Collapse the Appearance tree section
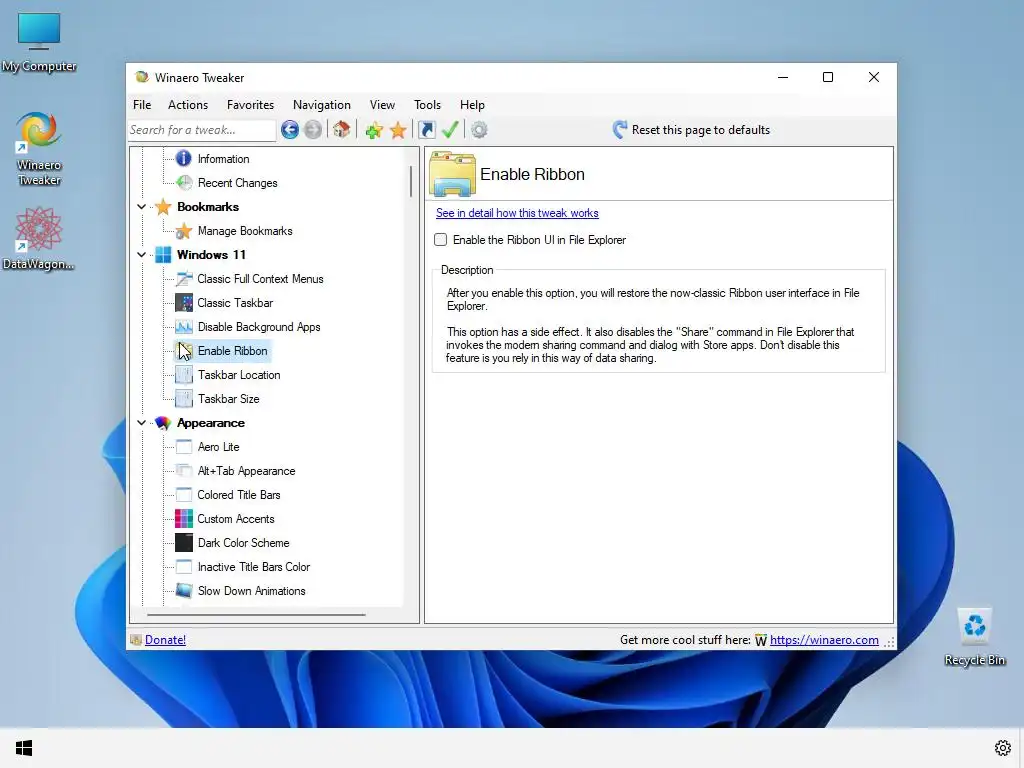Screen dimensions: 1024x768 coord(141,423)
